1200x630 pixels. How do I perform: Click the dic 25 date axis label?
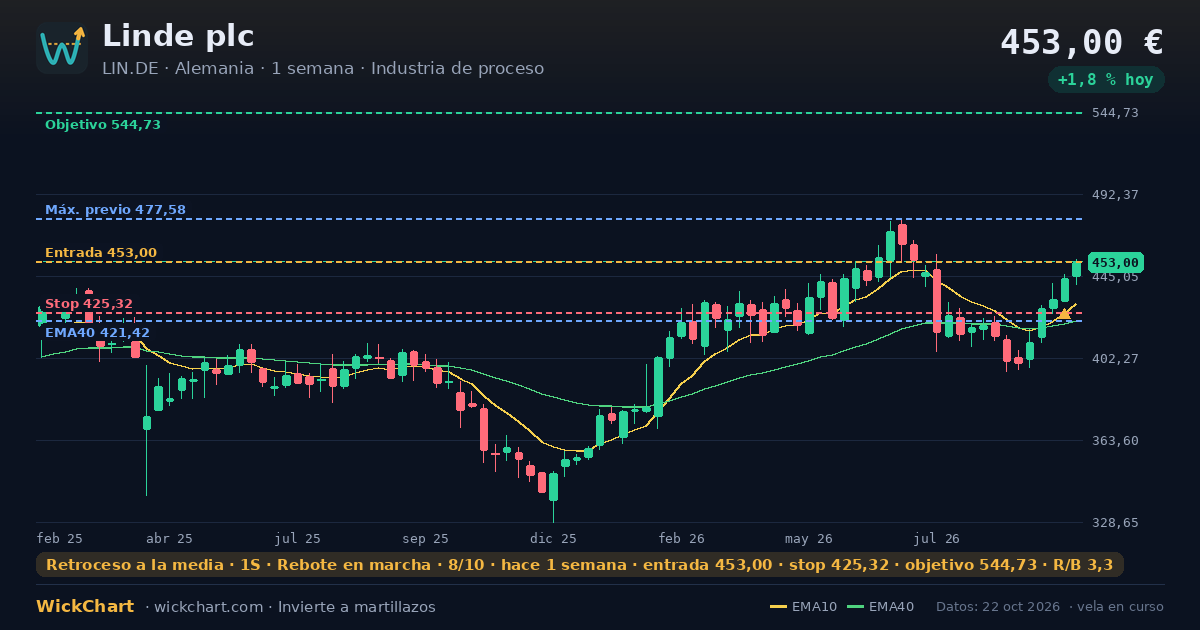point(553,538)
